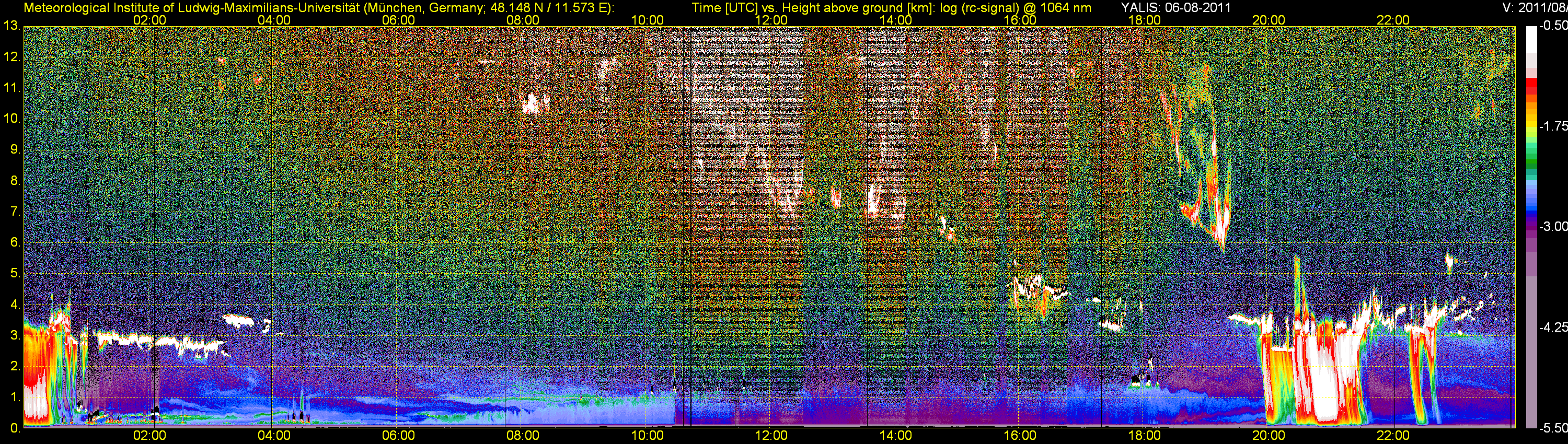Click the 7. height axis label
The width and height of the screenshot is (1568, 444).
[x=15, y=212]
